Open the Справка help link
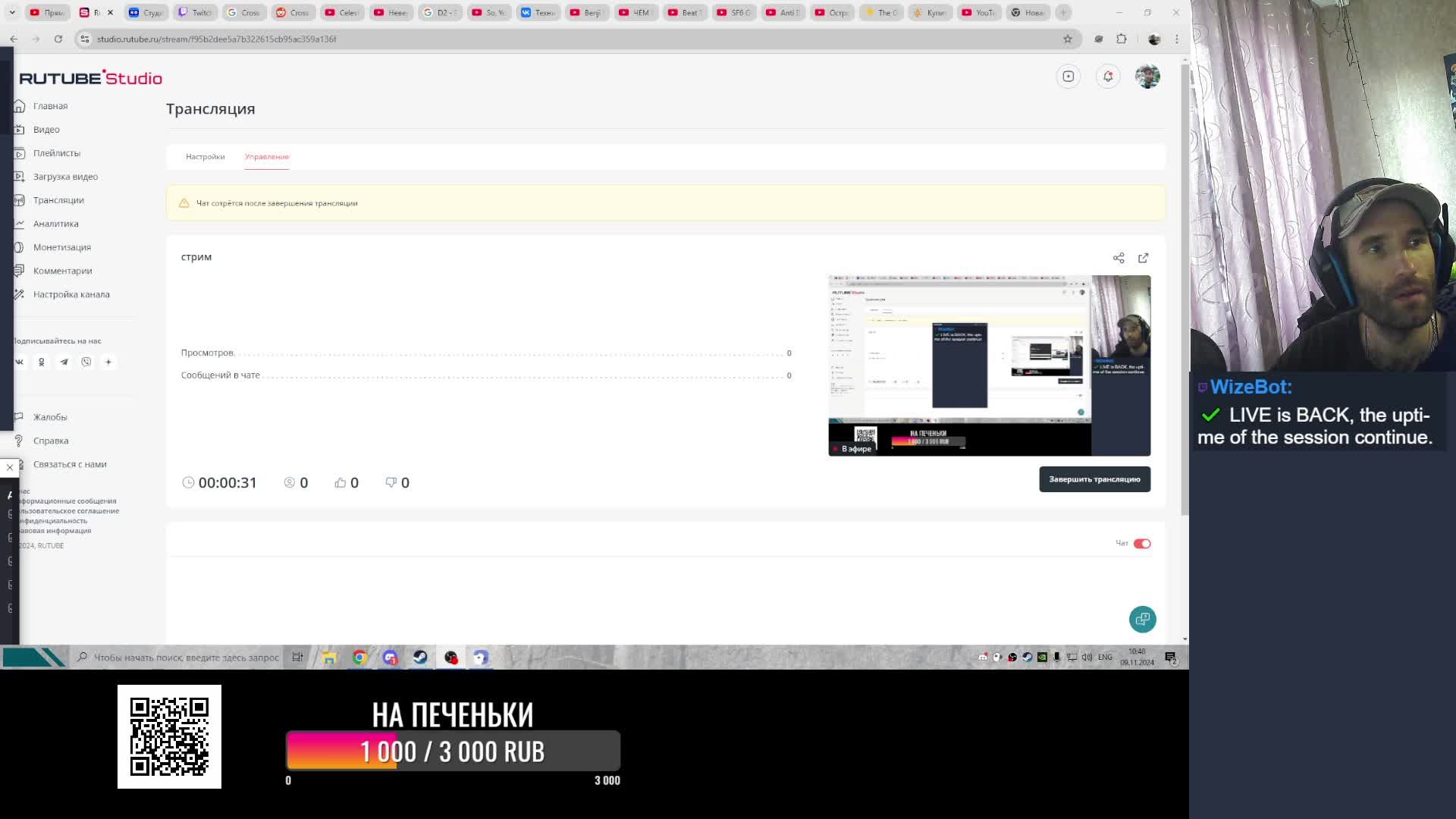The width and height of the screenshot is (1456, 819). (x=51, y=441)
